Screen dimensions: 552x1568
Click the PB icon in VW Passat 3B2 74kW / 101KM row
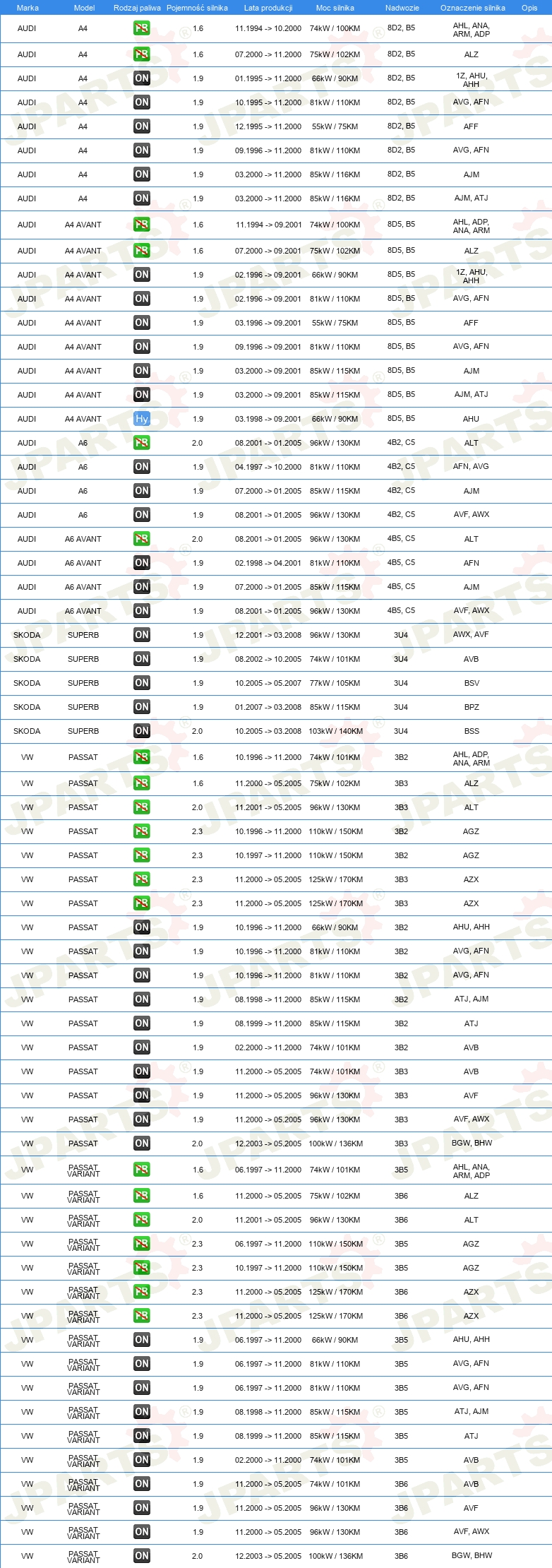[142, 757]
